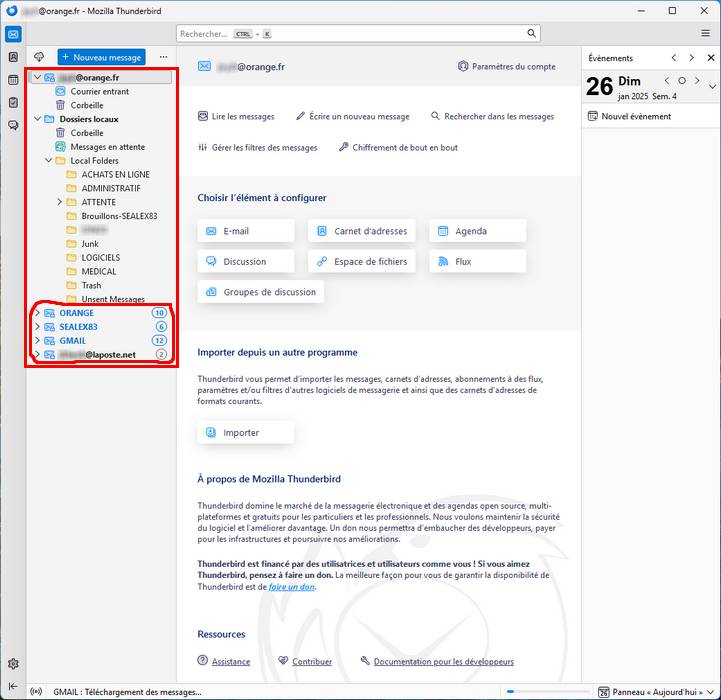Follow the 'faire un don' link
The width and height of the screenshot is (721, 700).
point(292,587)
